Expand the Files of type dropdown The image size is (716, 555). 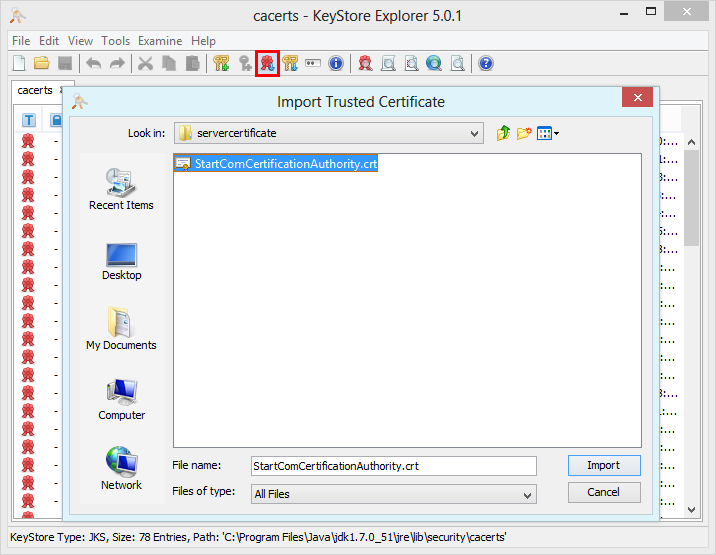[x=527, y=495]
